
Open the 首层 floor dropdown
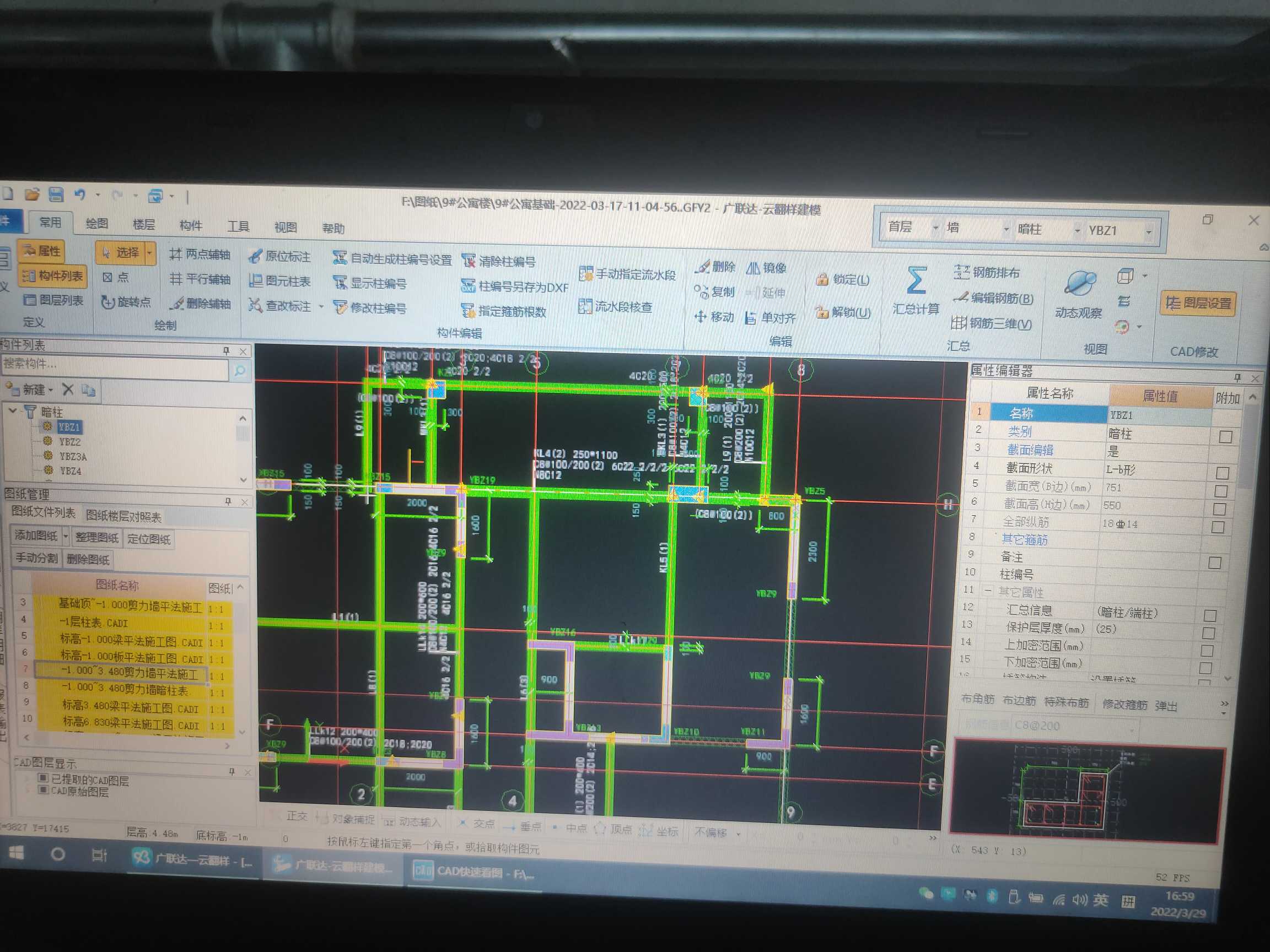click(x=936, y=228)
